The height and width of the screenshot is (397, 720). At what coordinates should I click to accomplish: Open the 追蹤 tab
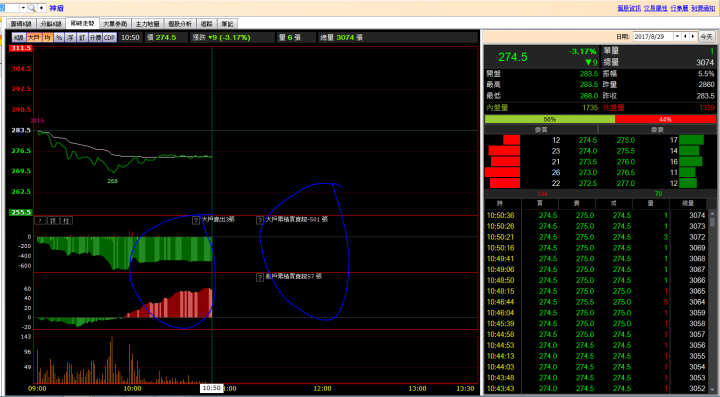click(207, 24)
